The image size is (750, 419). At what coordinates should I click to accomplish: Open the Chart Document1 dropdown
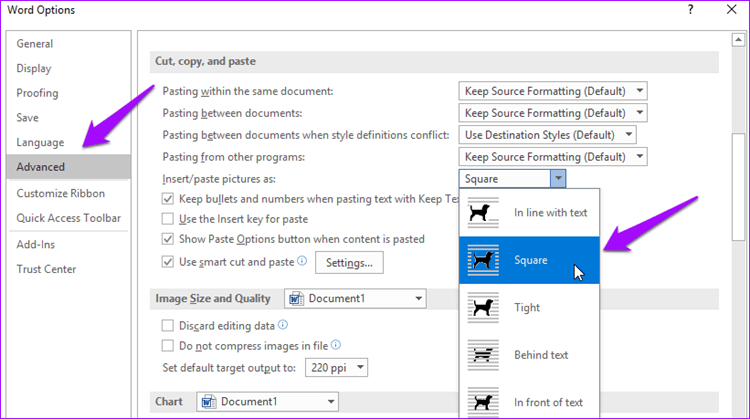pos(267,402)
